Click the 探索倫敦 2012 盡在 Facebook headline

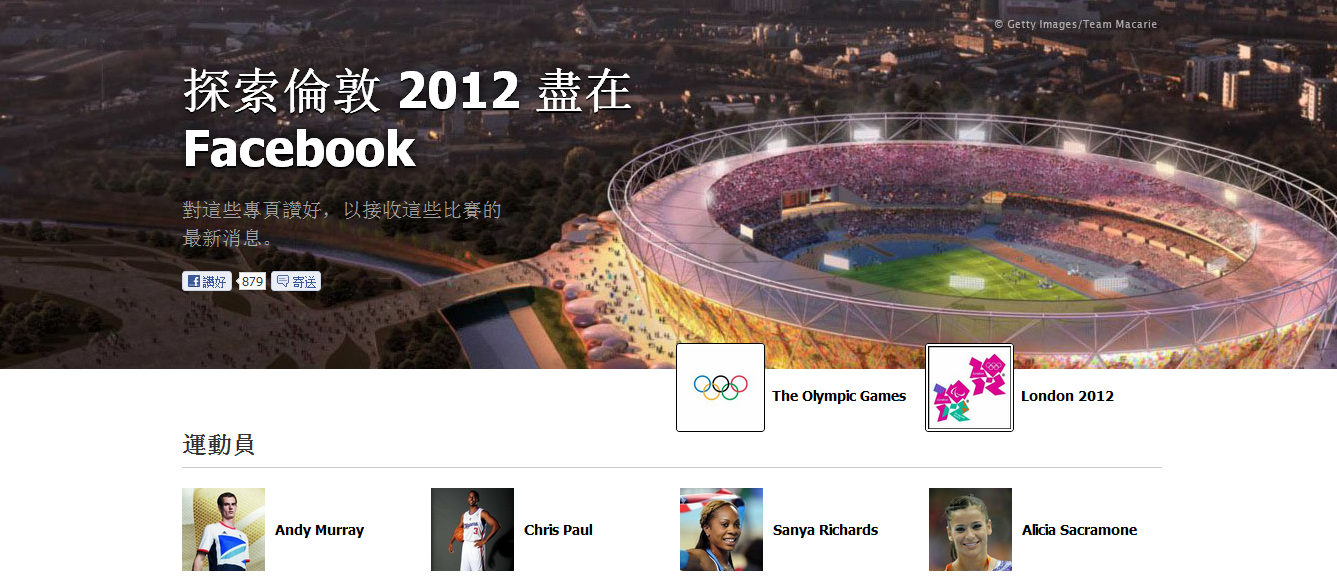click(x=408, y=119)
